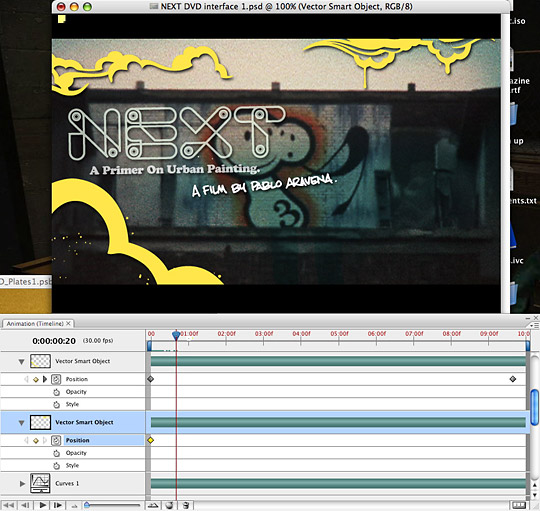Add keyframe diamond on top layer's Position row
This screenshot has height=511, width=540.
(35, 379)
